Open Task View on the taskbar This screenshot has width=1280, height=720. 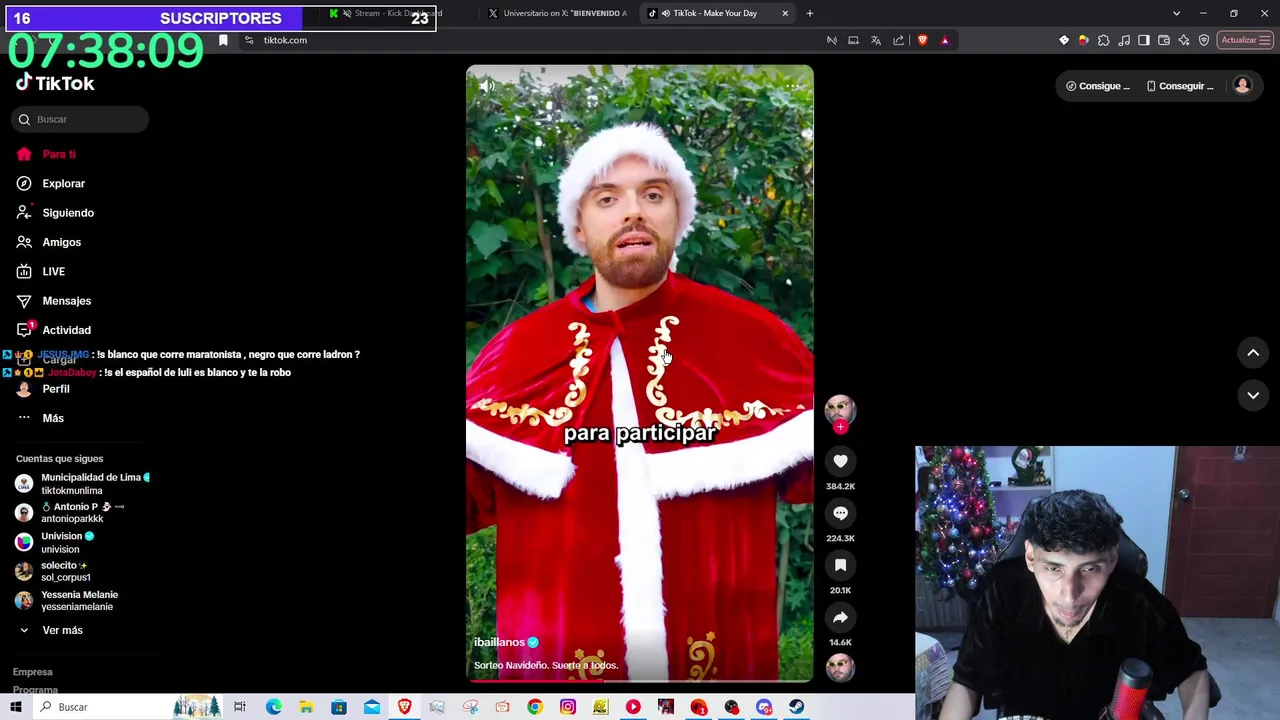pos(240,707)
